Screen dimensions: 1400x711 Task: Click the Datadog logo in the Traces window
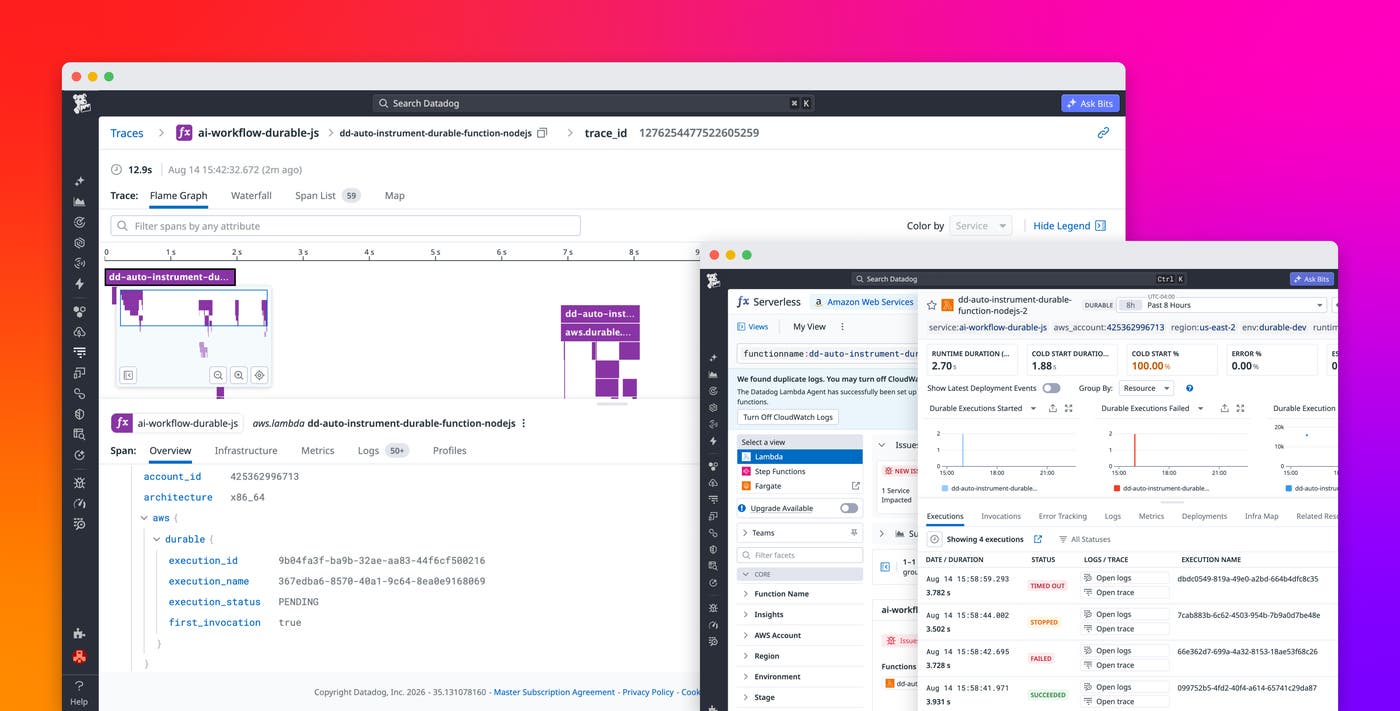click(x=81, y=104)
